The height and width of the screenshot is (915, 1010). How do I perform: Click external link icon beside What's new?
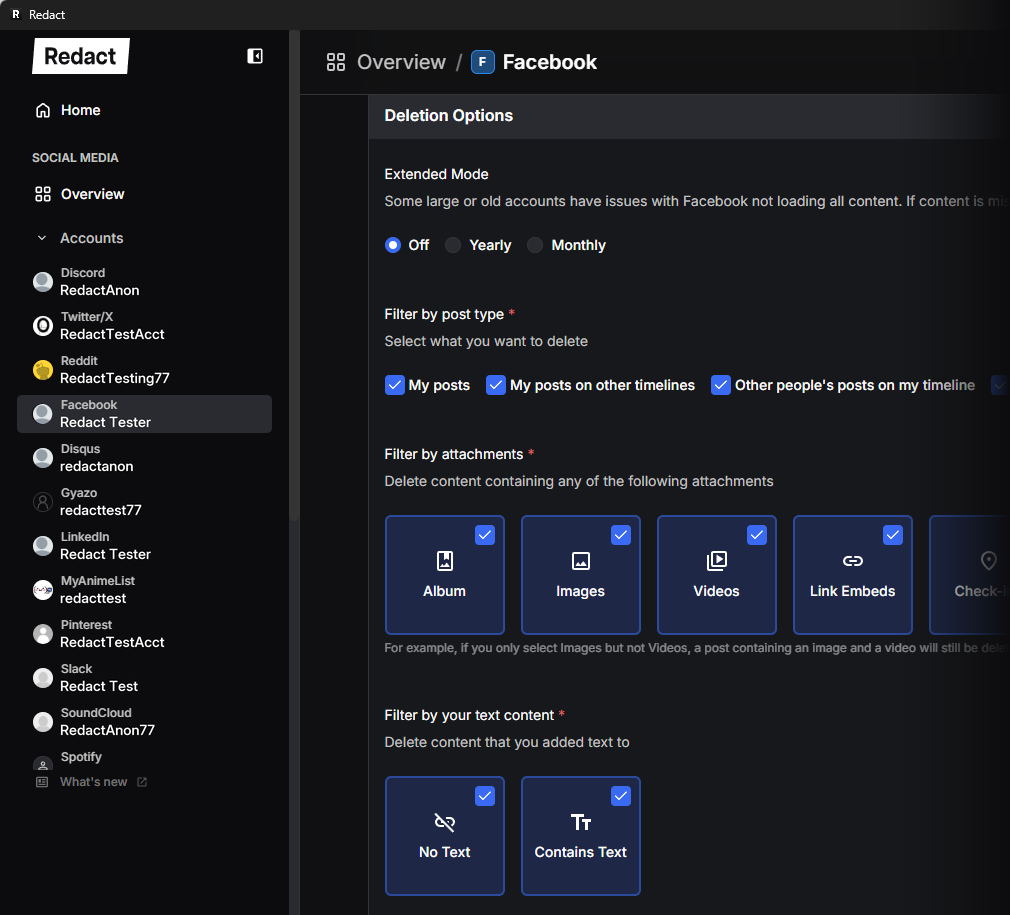pos(142,782)
